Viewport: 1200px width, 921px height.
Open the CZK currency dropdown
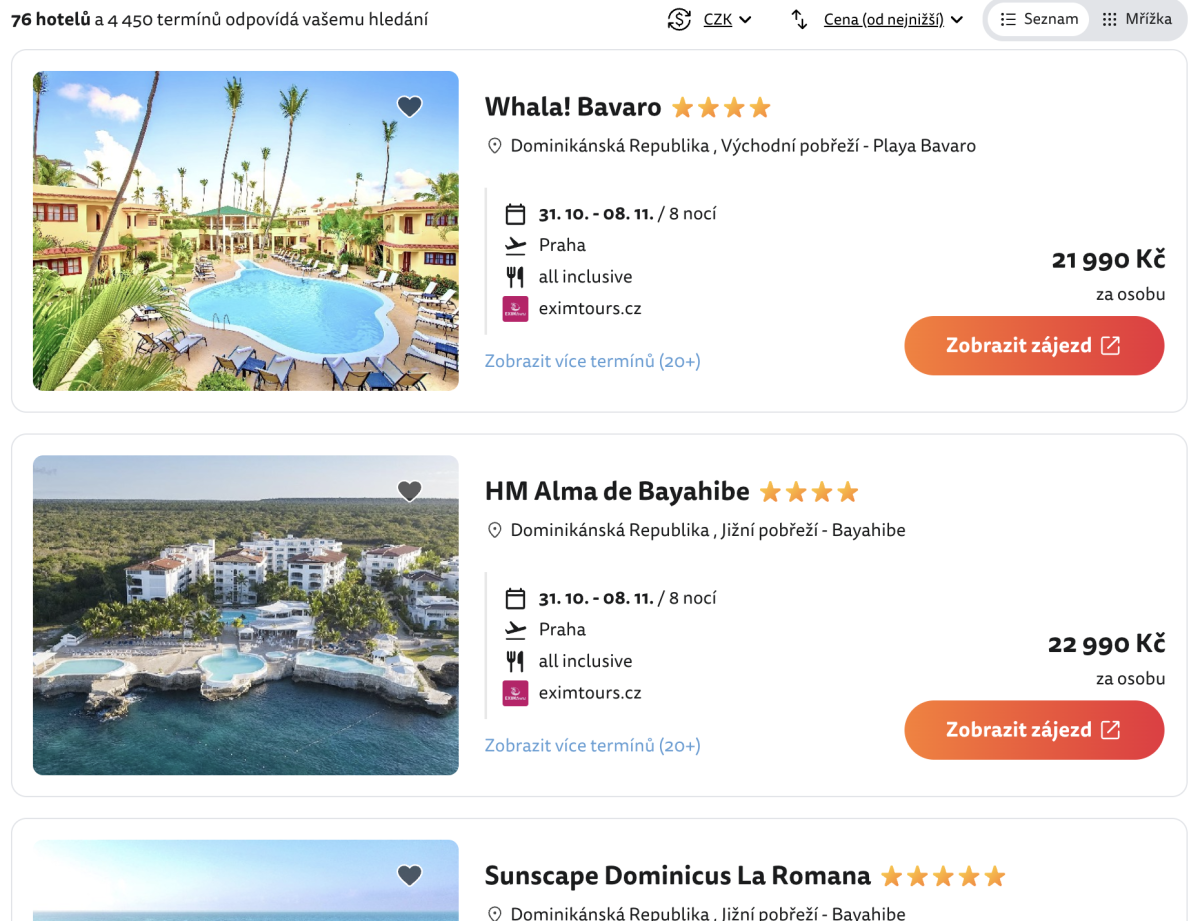point(727,19)
